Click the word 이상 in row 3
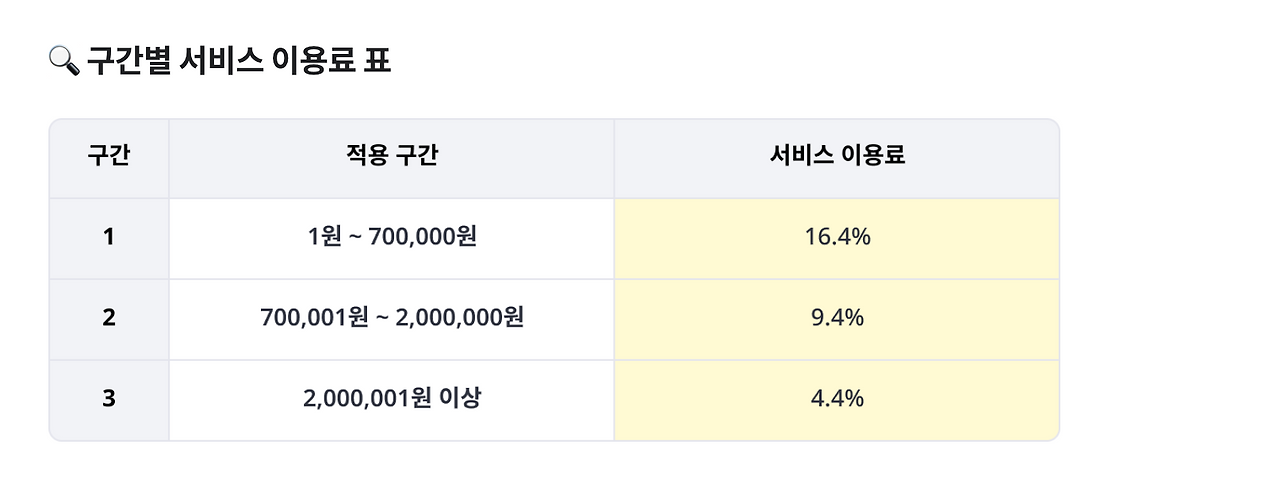The height and width of the screenshot is (479, 1280). [460, 398]
